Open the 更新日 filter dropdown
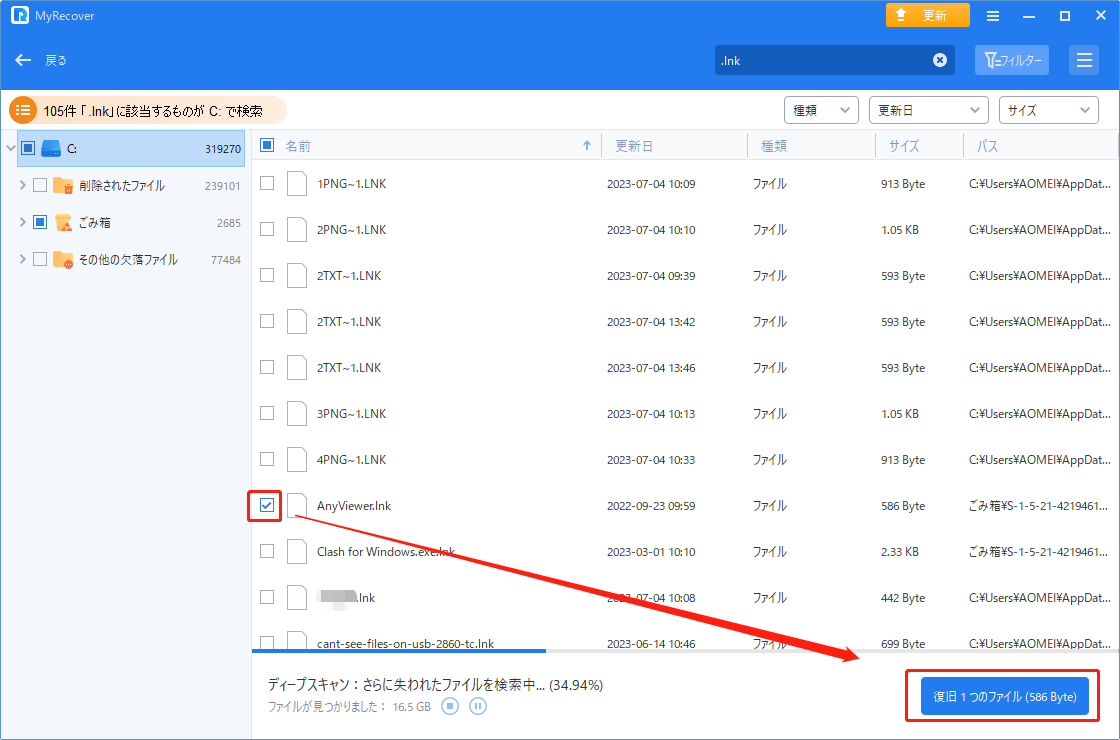 point(927,110)
